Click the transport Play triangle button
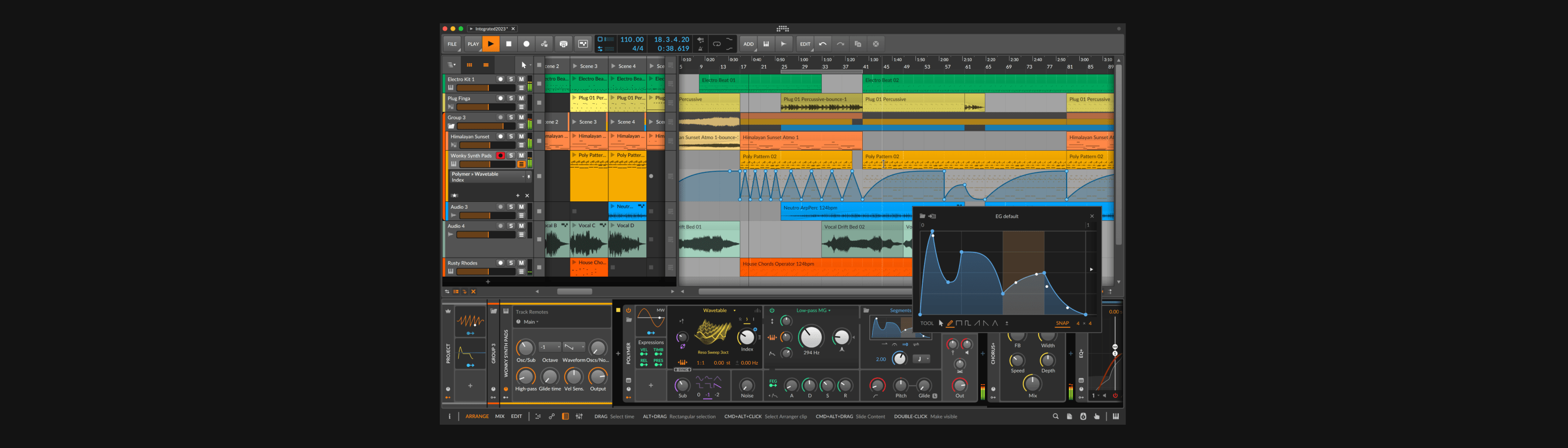The image size is (1568, 448). [x=490, y=44]
